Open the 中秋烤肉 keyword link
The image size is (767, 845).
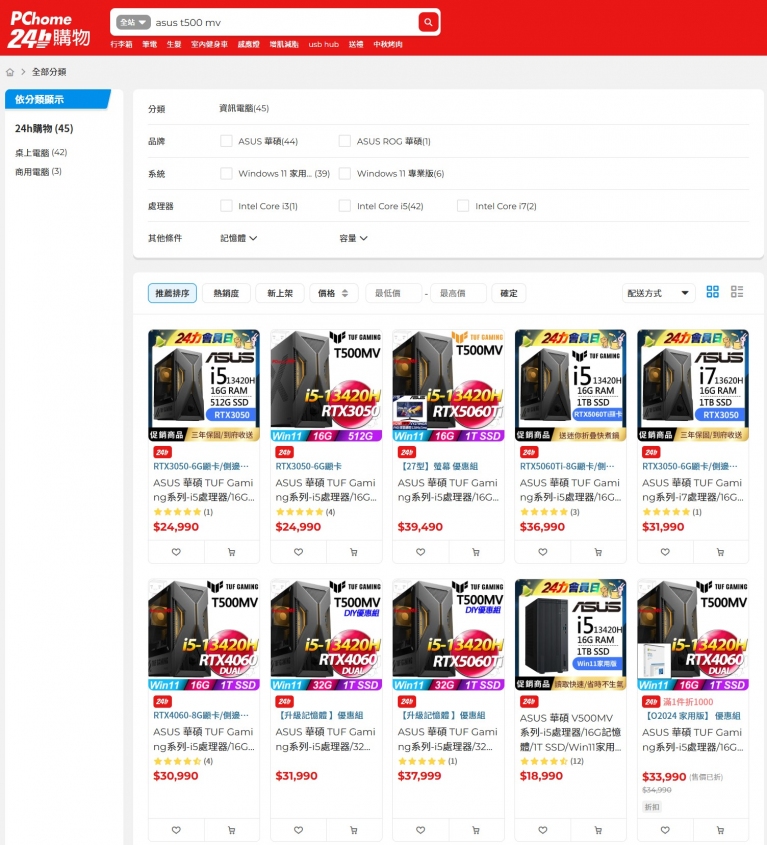point(388,44)
